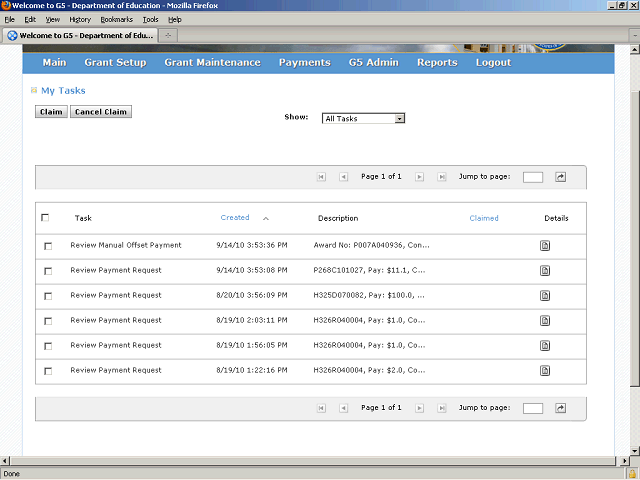Go to next page in bottom pager
Image resolution: width=640 pixels, height=480 pixels.
pos(419,408)
